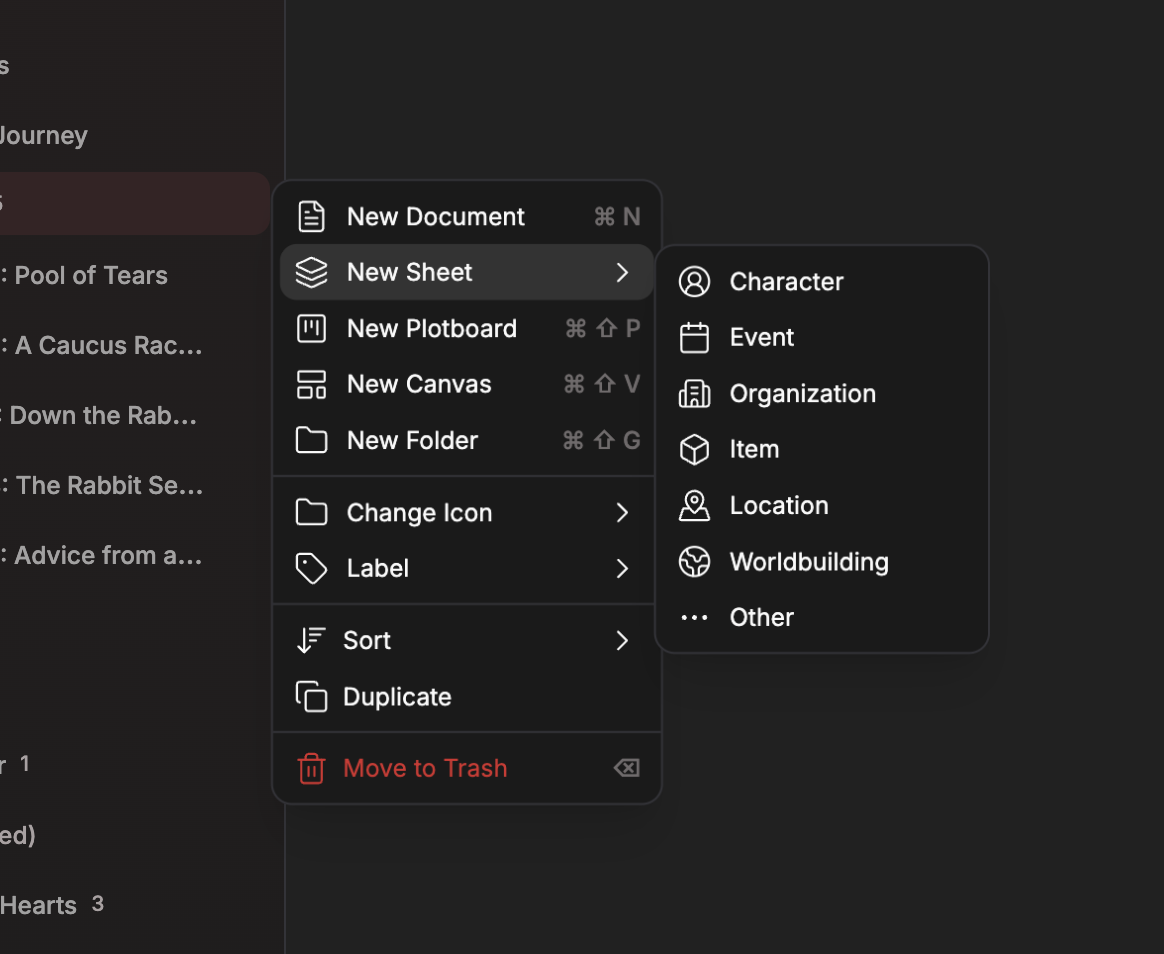Select the Character person icon
Screen dimensions: 1164x954
(695, 281)
